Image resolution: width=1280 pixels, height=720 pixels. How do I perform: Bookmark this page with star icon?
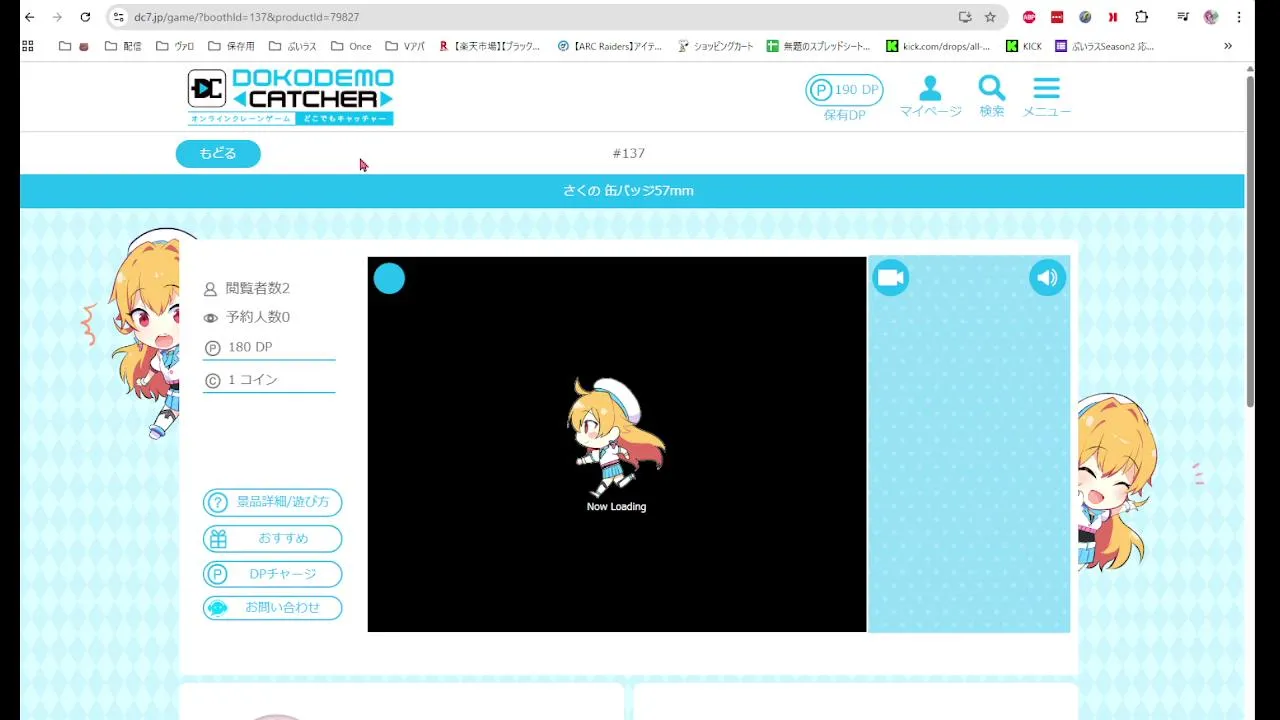click(x=990, y=17)
